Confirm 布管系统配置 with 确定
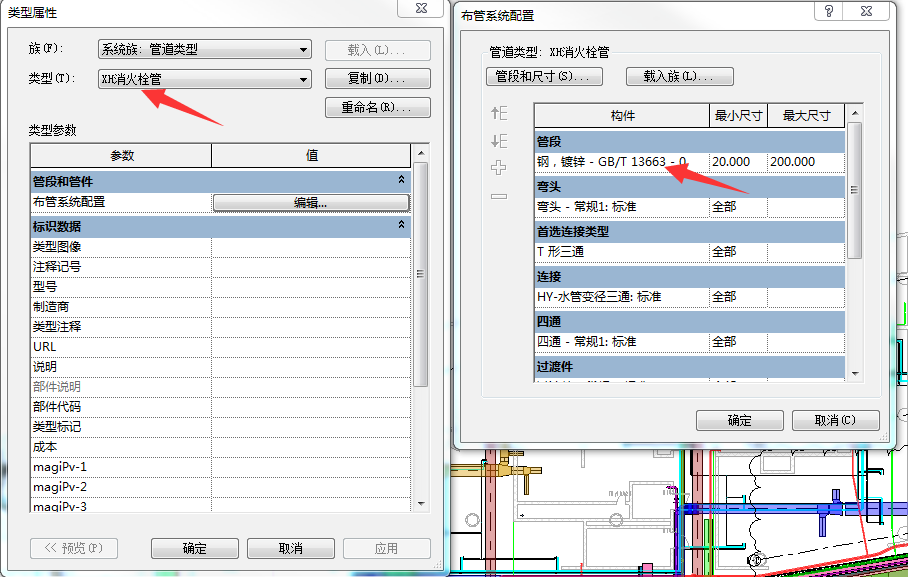Screen dimensions: 908x577 739,421
